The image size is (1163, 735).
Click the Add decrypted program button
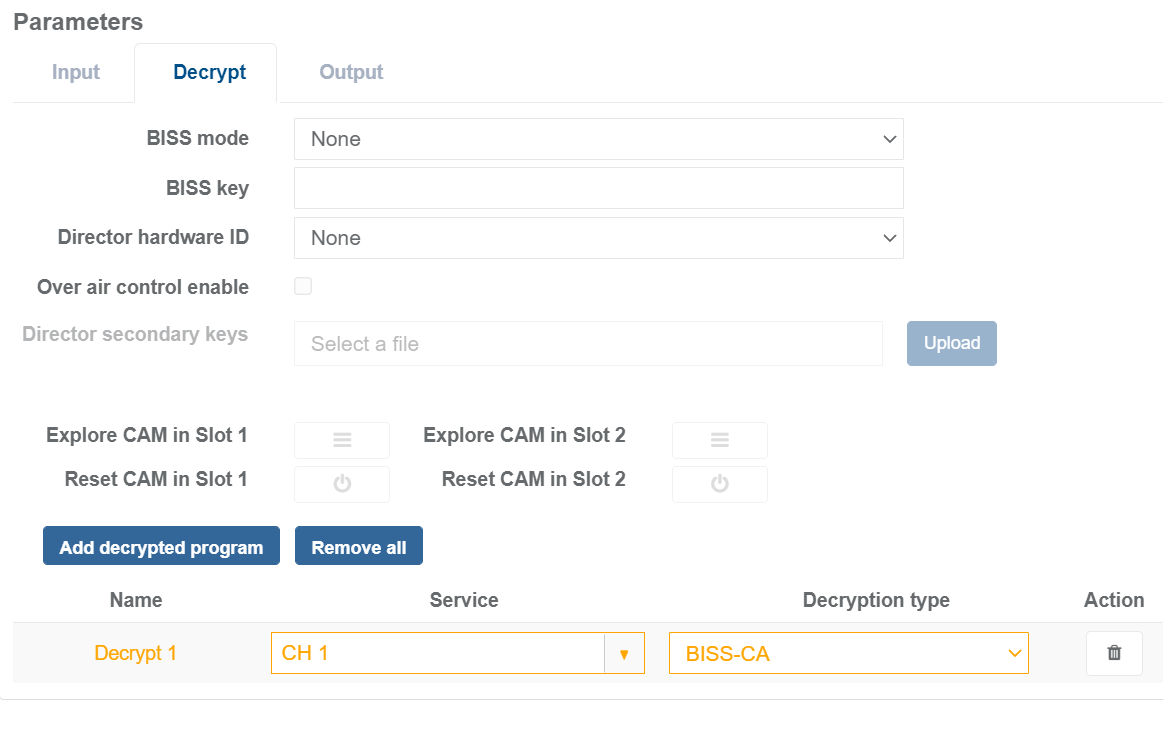click(x=161, y=547)
